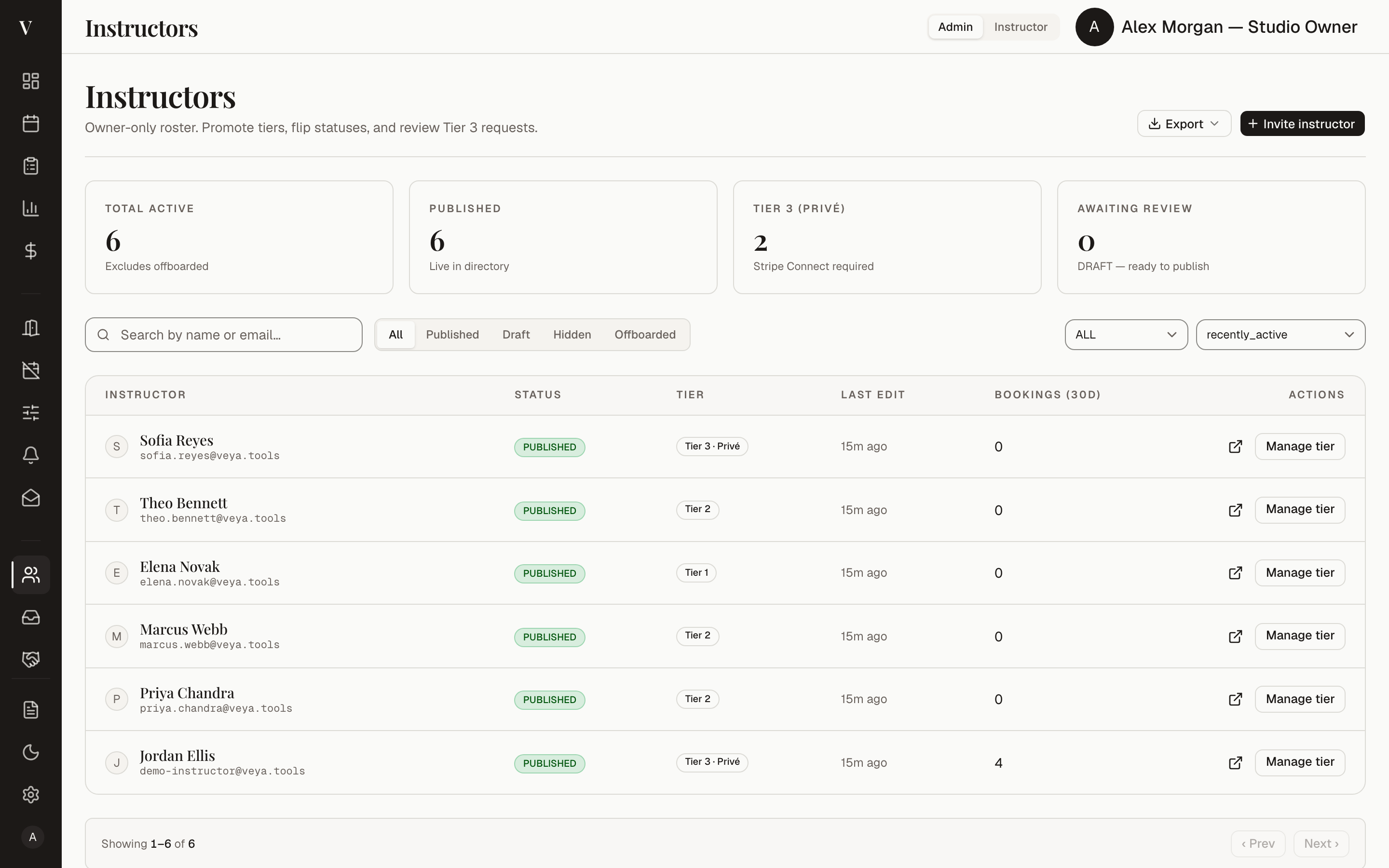1389x868 pixels.
Task: Click Elena Novak Tier 1 badge
Action: point(696,572)
